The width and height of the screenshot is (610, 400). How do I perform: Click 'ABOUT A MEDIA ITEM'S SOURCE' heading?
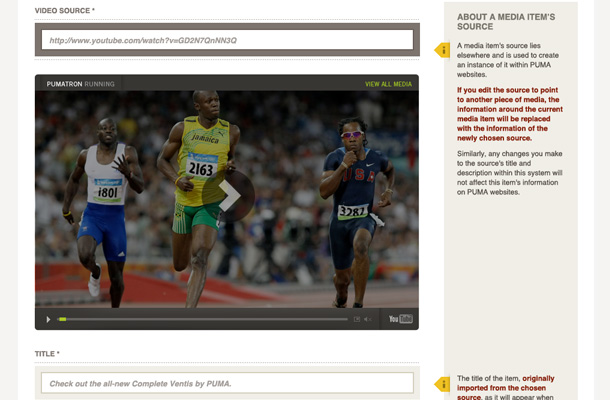506,22
